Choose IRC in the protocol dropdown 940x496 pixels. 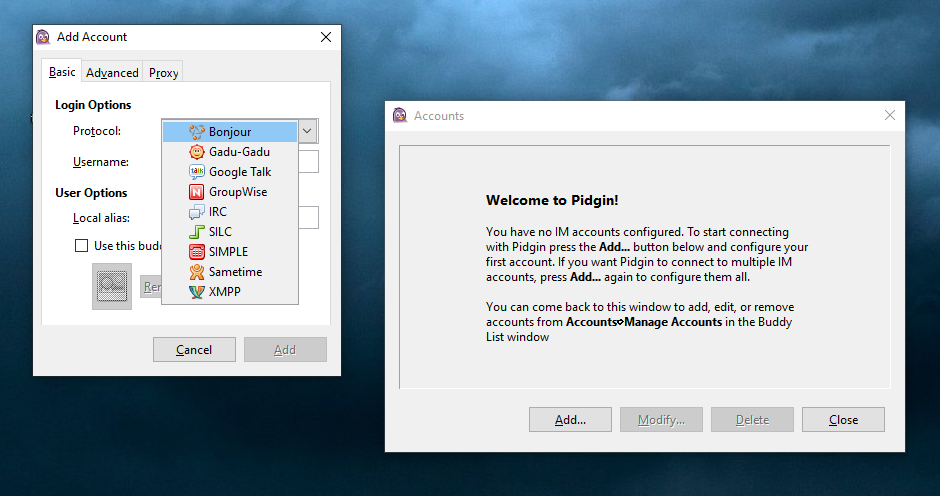[230, 212]
